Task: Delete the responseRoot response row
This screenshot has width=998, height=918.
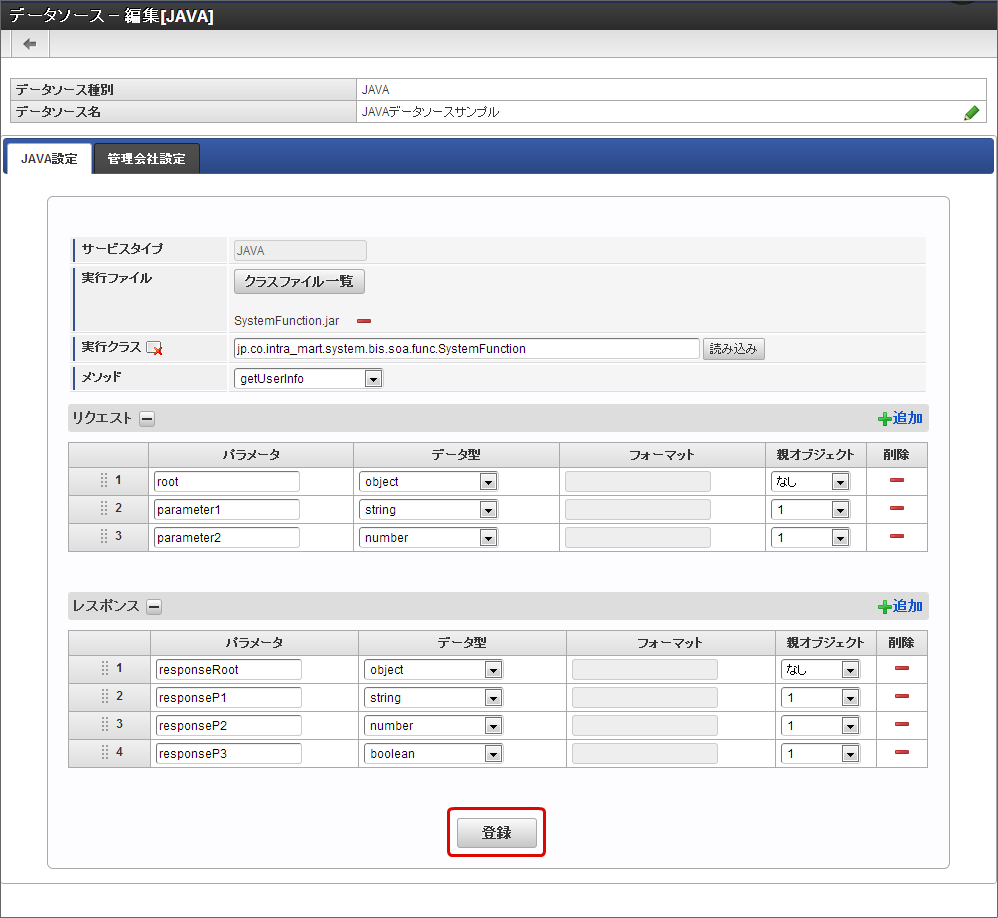Action: pyautogui.click(x=901, y=669)
